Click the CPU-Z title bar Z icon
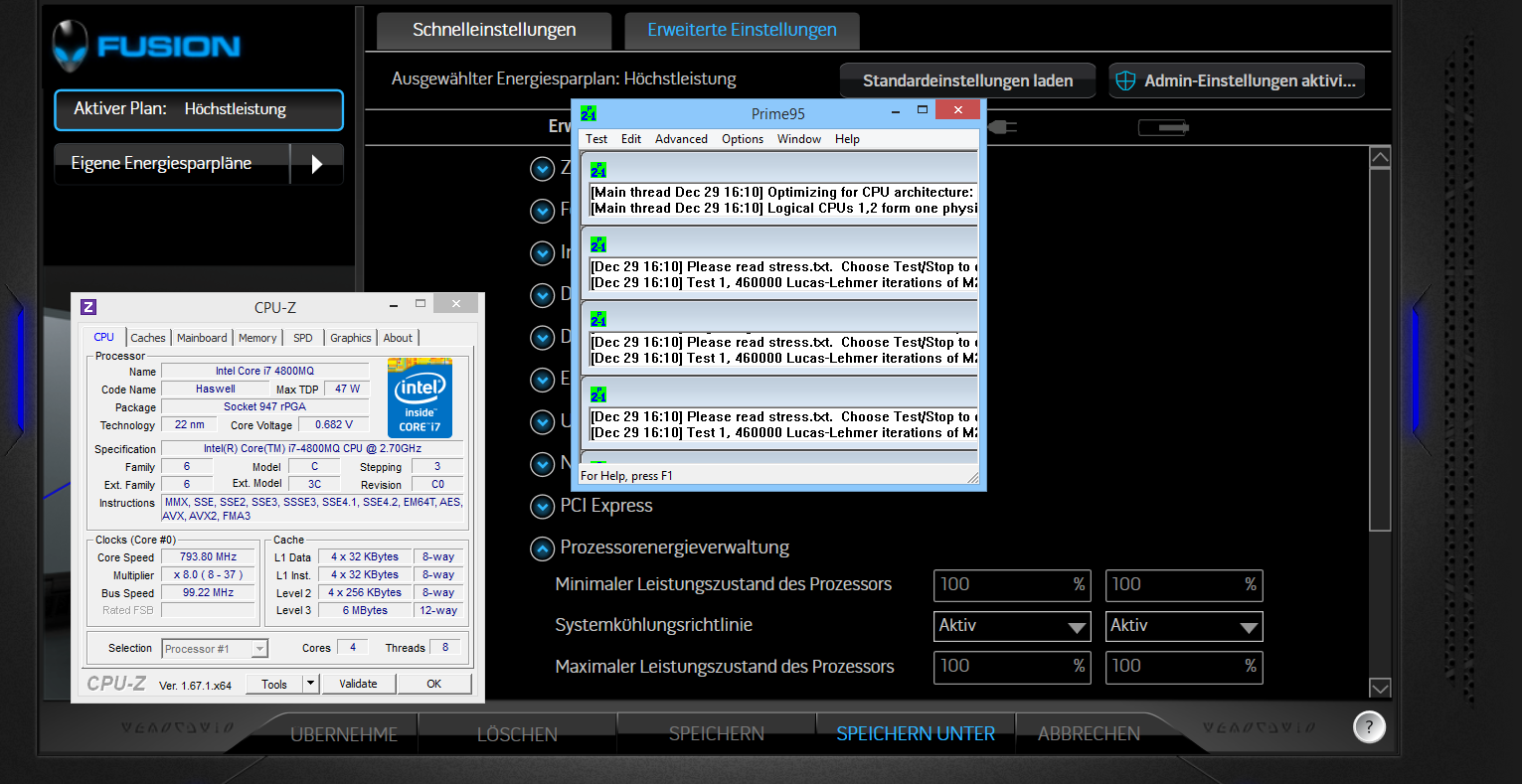The height and width of the screenshot is (784, 1522). (88, 307)
